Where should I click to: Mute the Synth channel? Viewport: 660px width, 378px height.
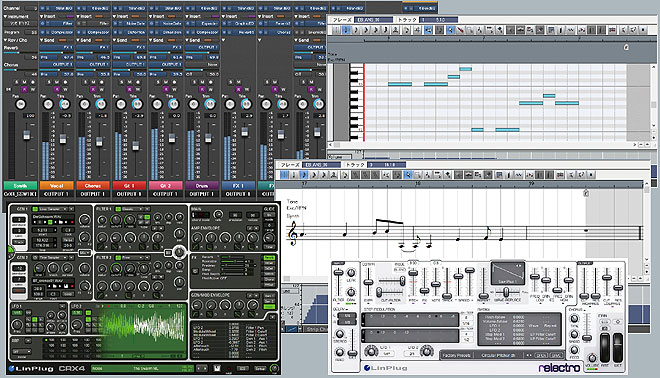pyautogui.click(x=24, y=82)
